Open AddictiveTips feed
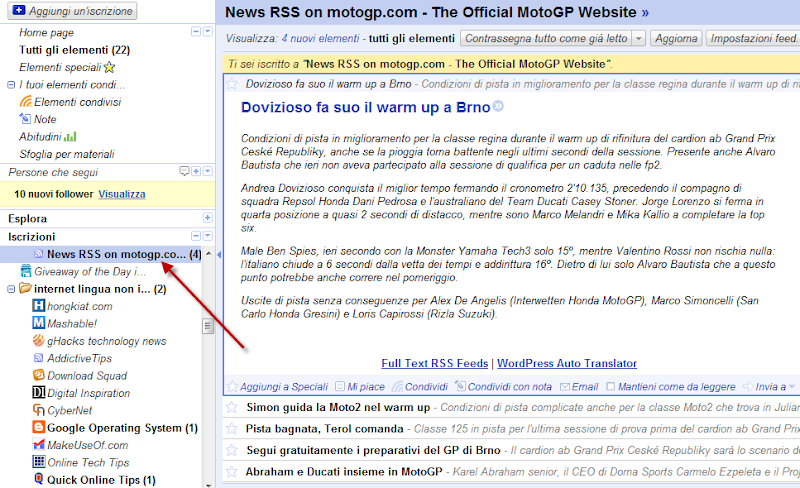 click(x=72, y=358)
